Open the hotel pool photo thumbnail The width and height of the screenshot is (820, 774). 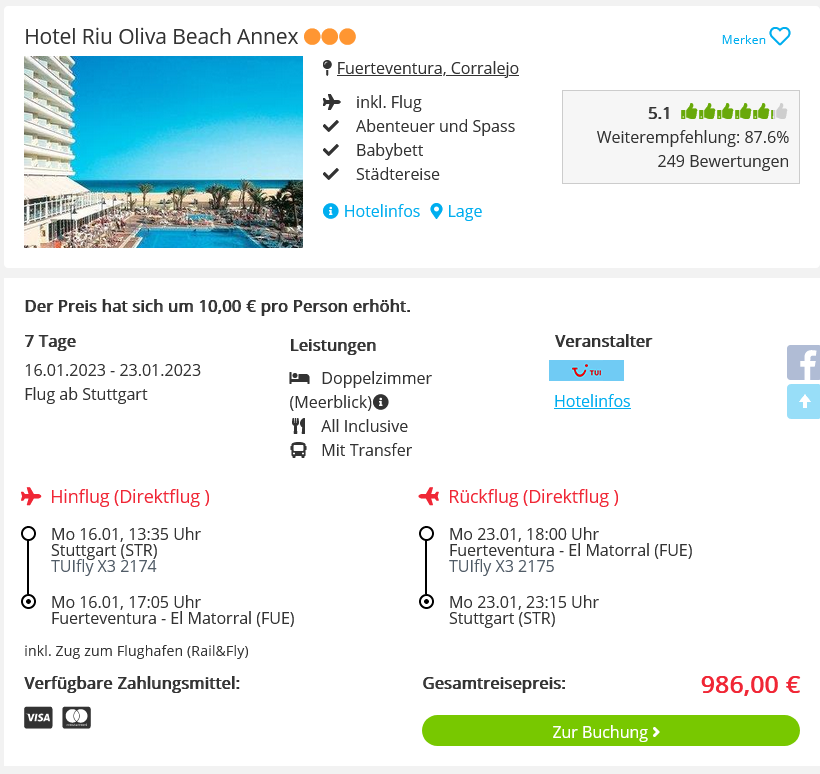(x=163, y=152)
